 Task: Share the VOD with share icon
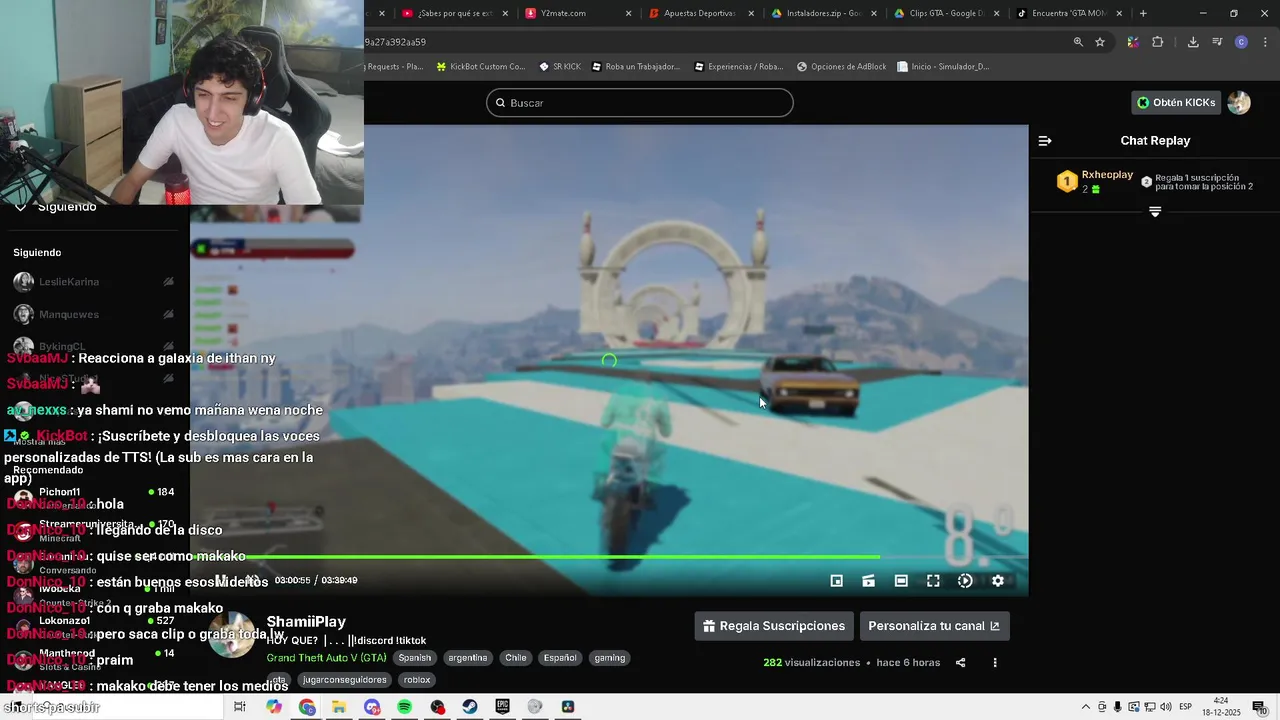(961, 662)
